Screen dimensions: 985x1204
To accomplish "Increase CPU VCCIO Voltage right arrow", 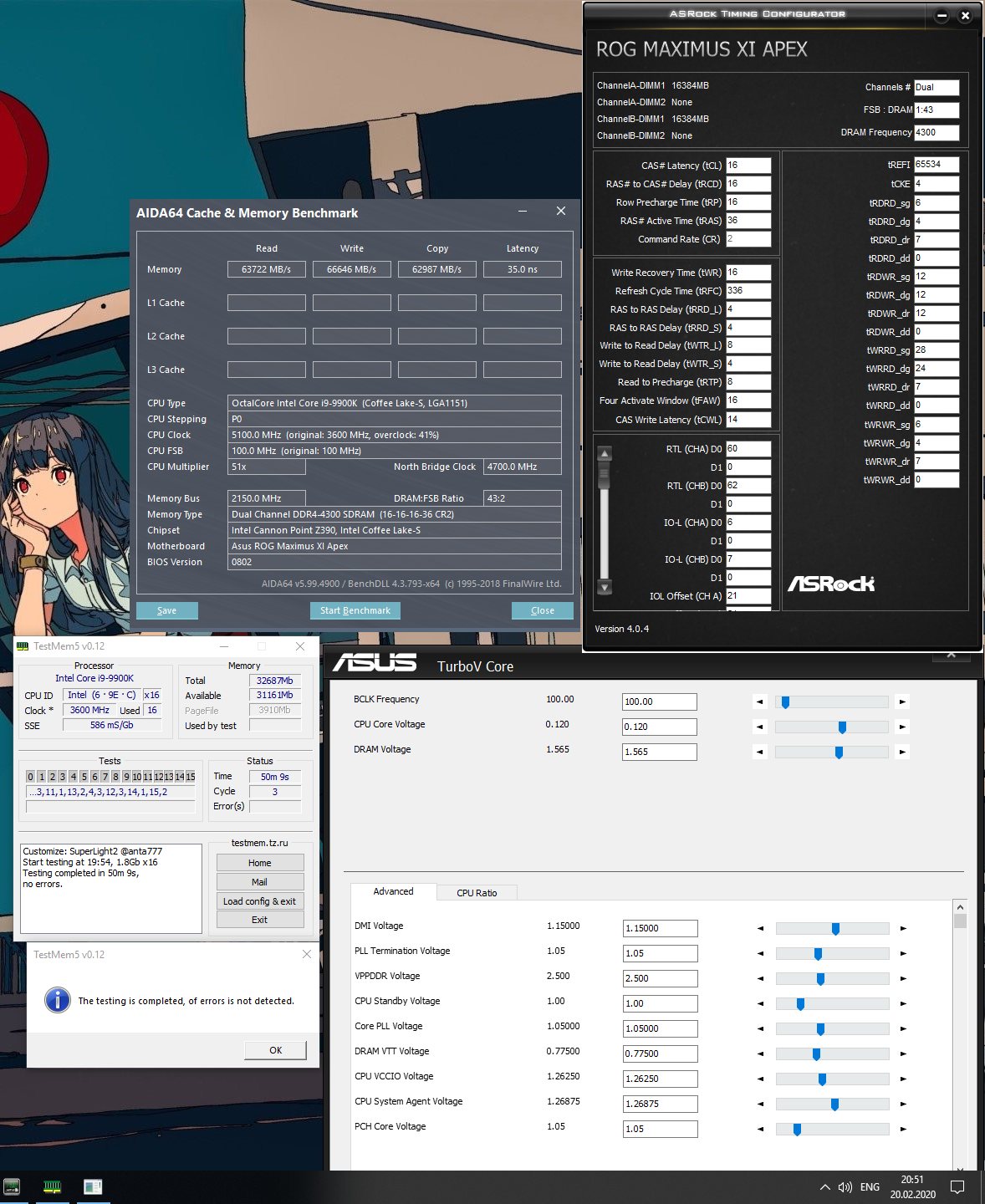I will (903, 1079).
